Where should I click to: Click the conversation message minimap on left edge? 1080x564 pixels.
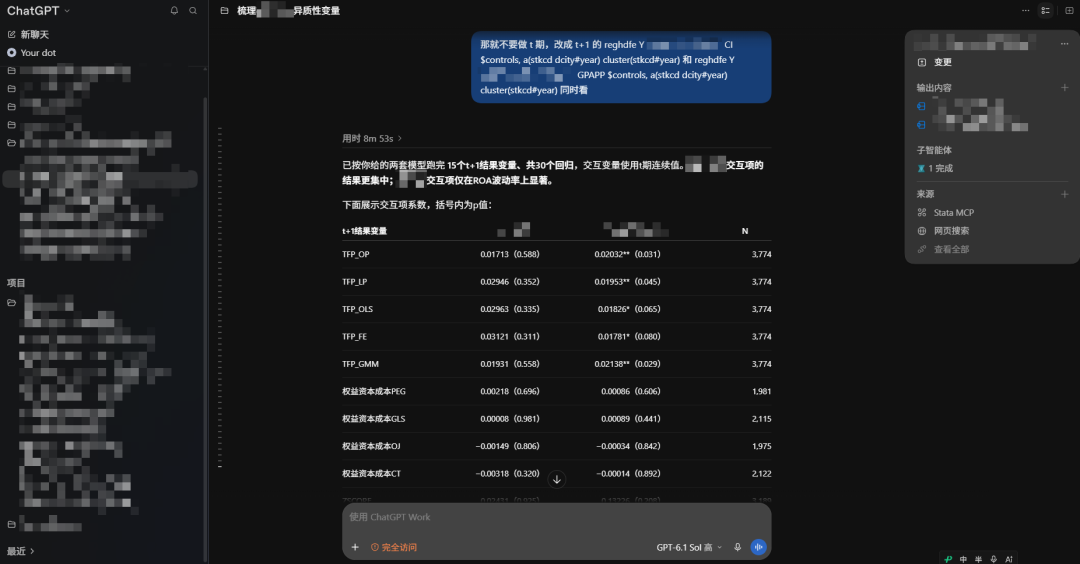[220, 297]
